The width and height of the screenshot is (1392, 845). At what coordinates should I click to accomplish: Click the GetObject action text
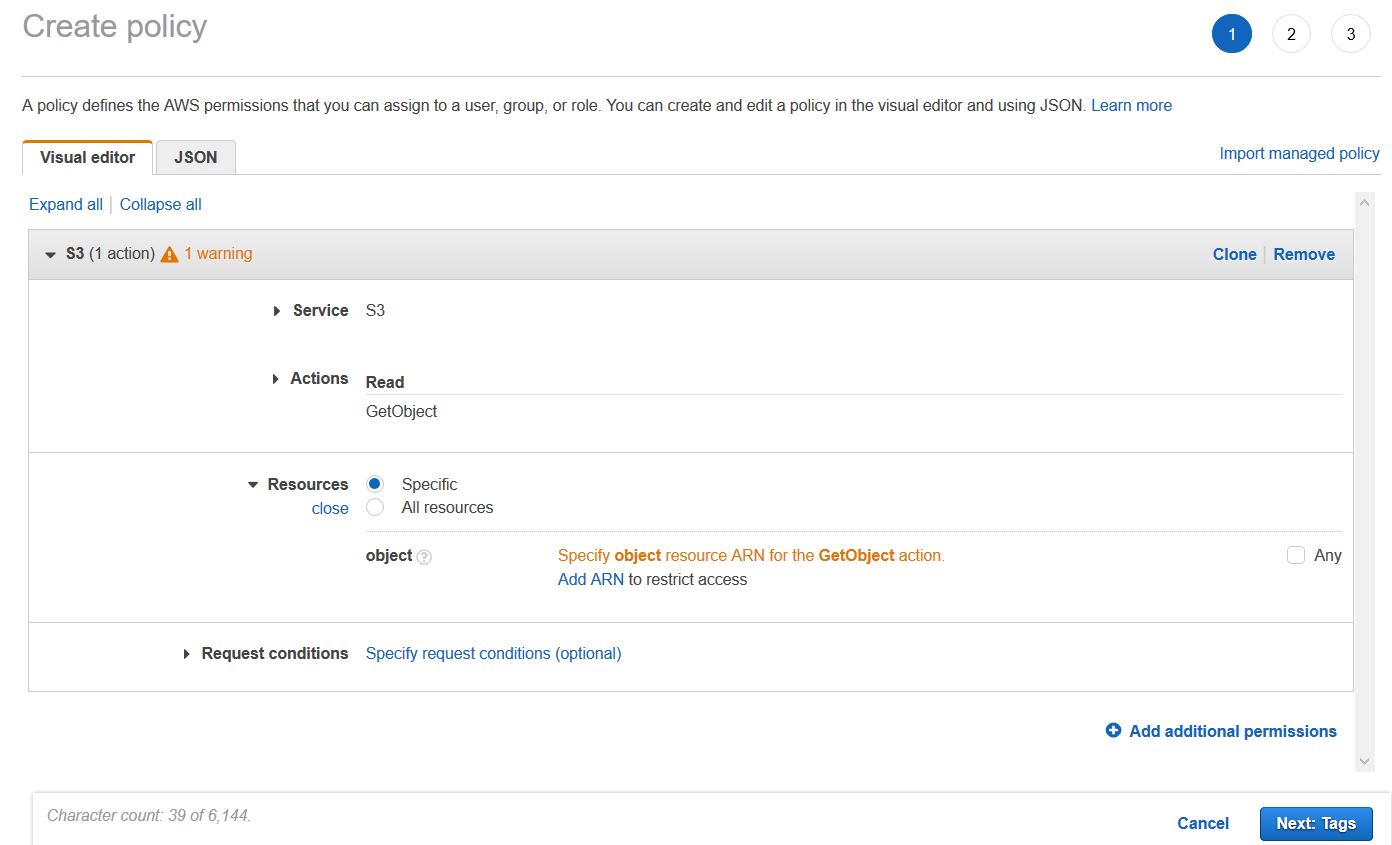pos(401,411)
